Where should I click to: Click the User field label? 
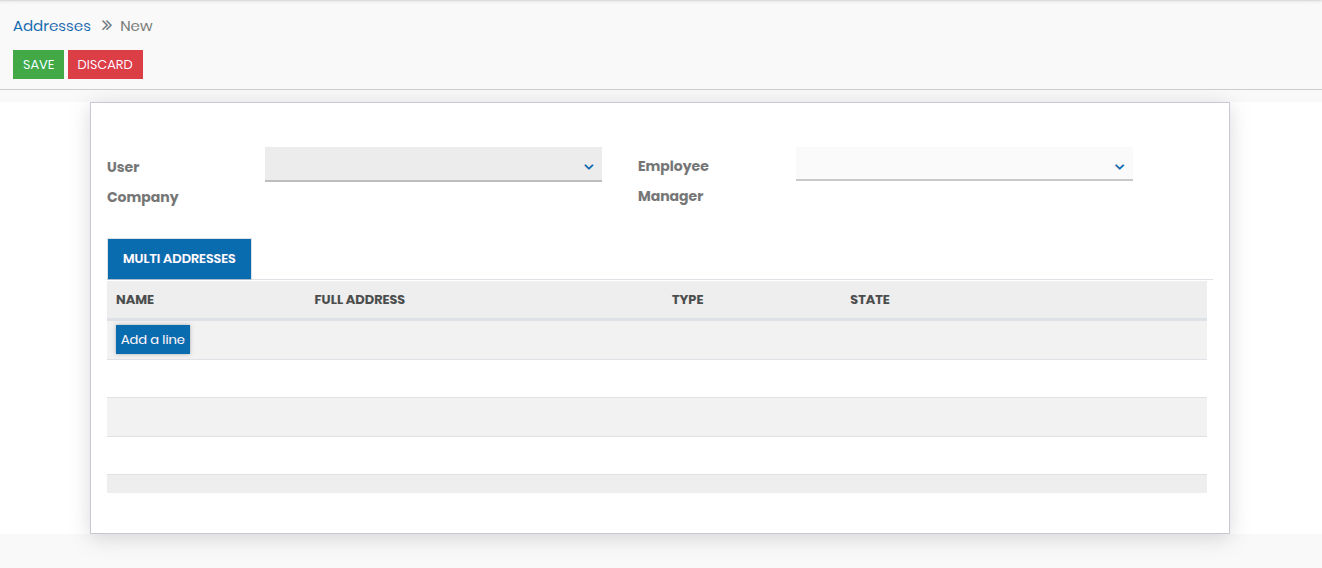point(123,167)
